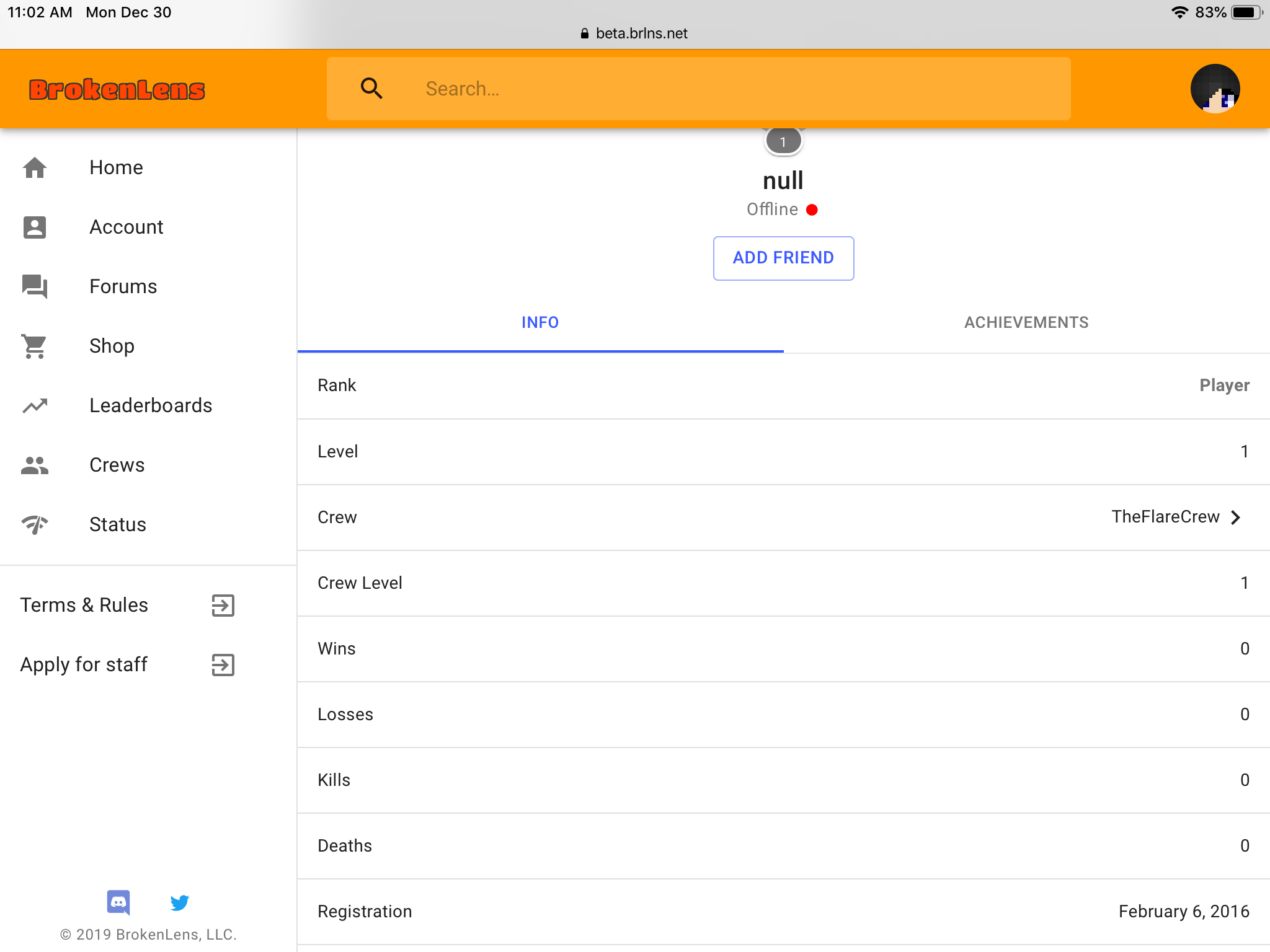Open the Forums menu item
This screenshot has height=952, width=1270.
tap(148, 286)
